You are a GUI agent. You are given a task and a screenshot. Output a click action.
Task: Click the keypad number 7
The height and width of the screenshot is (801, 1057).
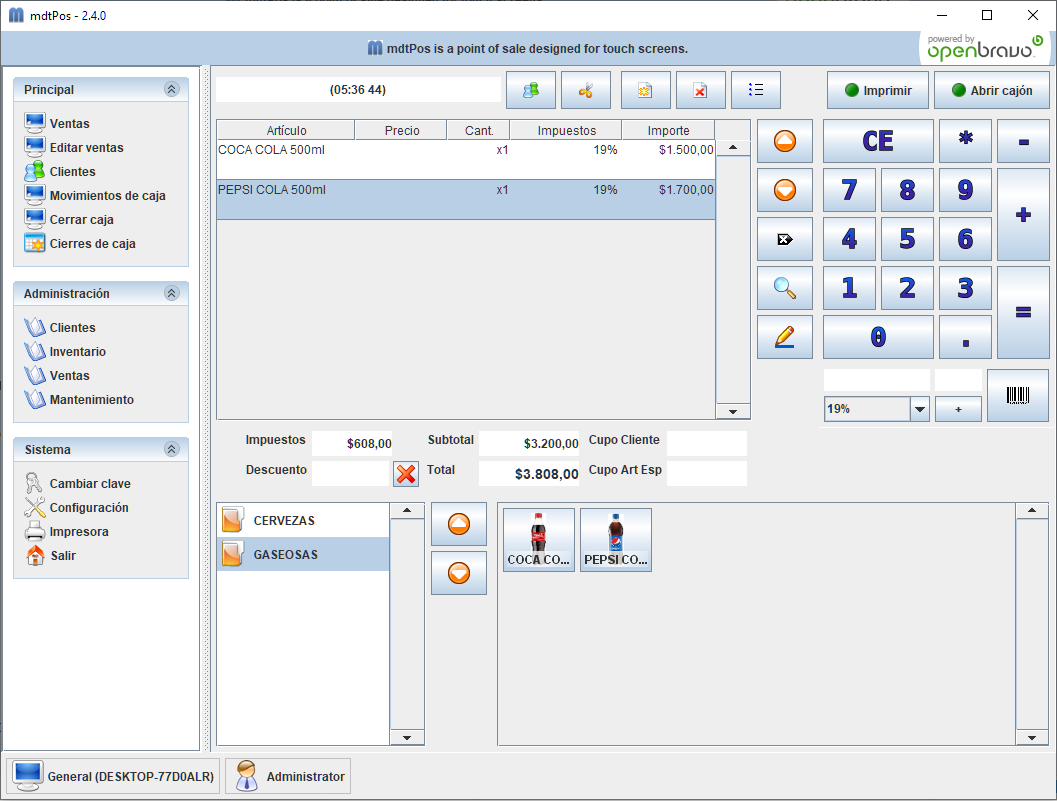pyautogui.click(x=849, y=190)
